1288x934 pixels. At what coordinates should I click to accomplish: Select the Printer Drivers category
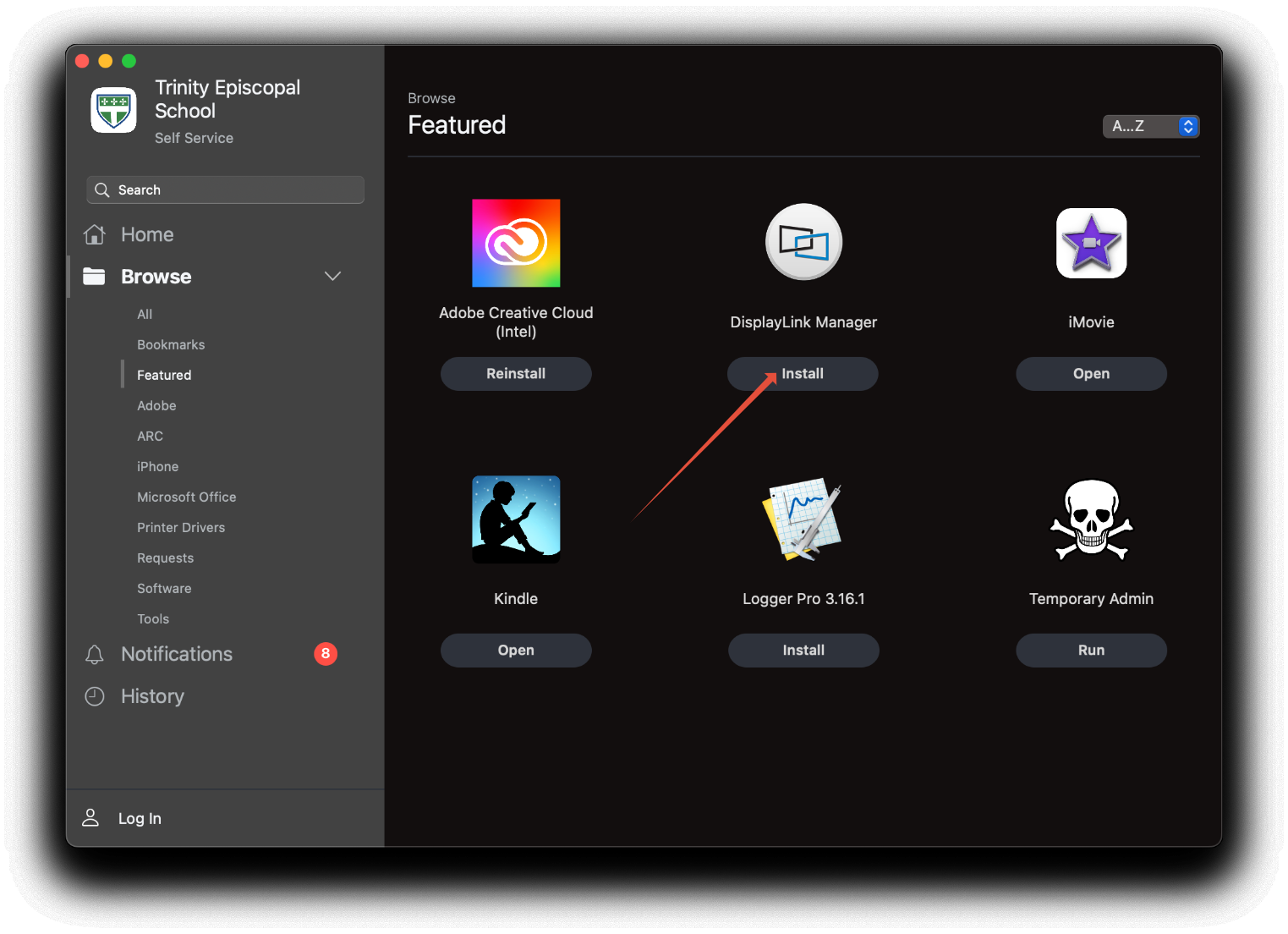tap(181, 527)
